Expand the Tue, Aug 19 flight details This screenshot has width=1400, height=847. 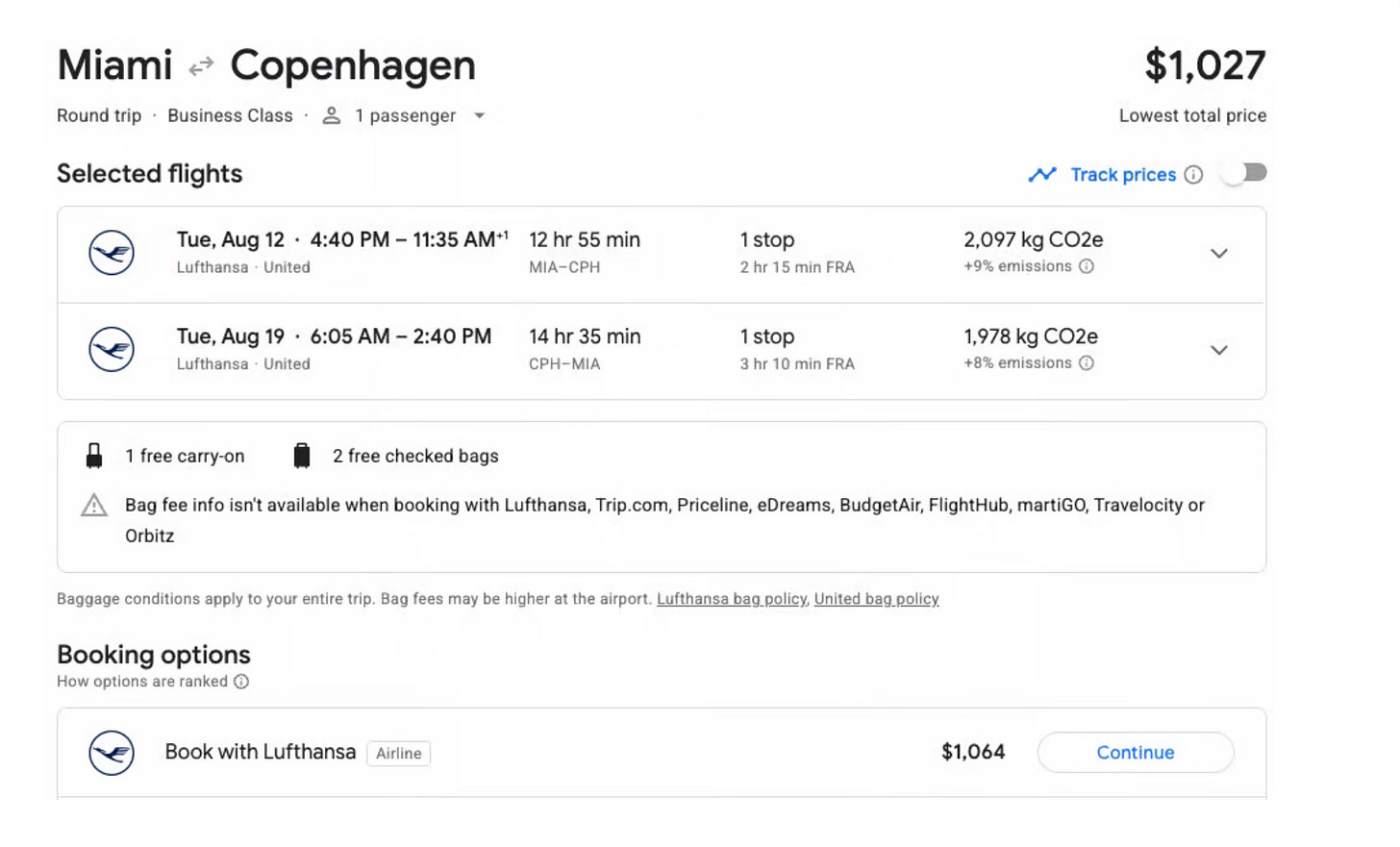click(x=1219, y=350)
